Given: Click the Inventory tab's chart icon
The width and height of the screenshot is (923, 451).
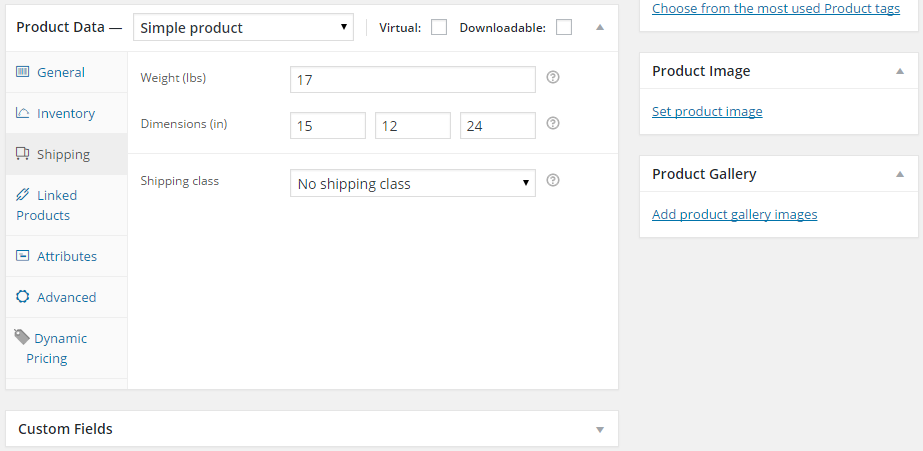Looking at the screenshot, I should point(22,112).
